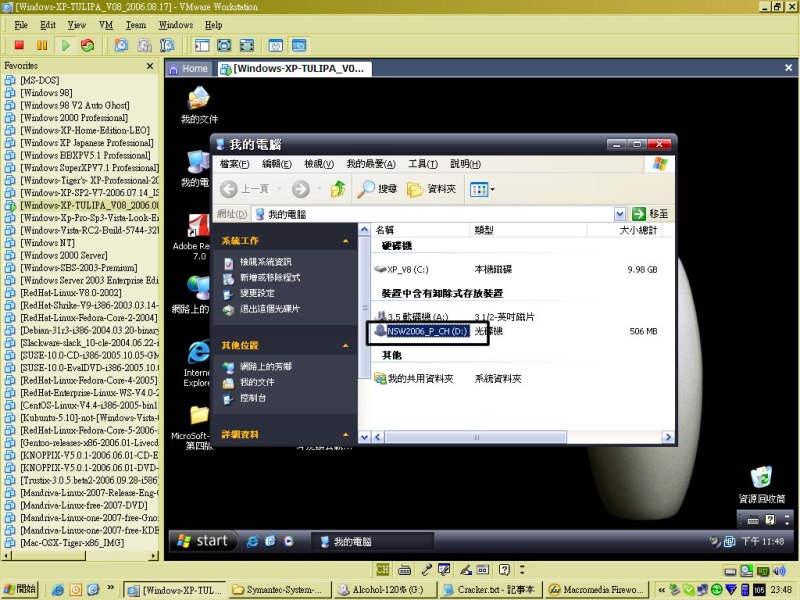800x600 pixels.
Task: Click the 名稱 column header
Action: [420, 230]
